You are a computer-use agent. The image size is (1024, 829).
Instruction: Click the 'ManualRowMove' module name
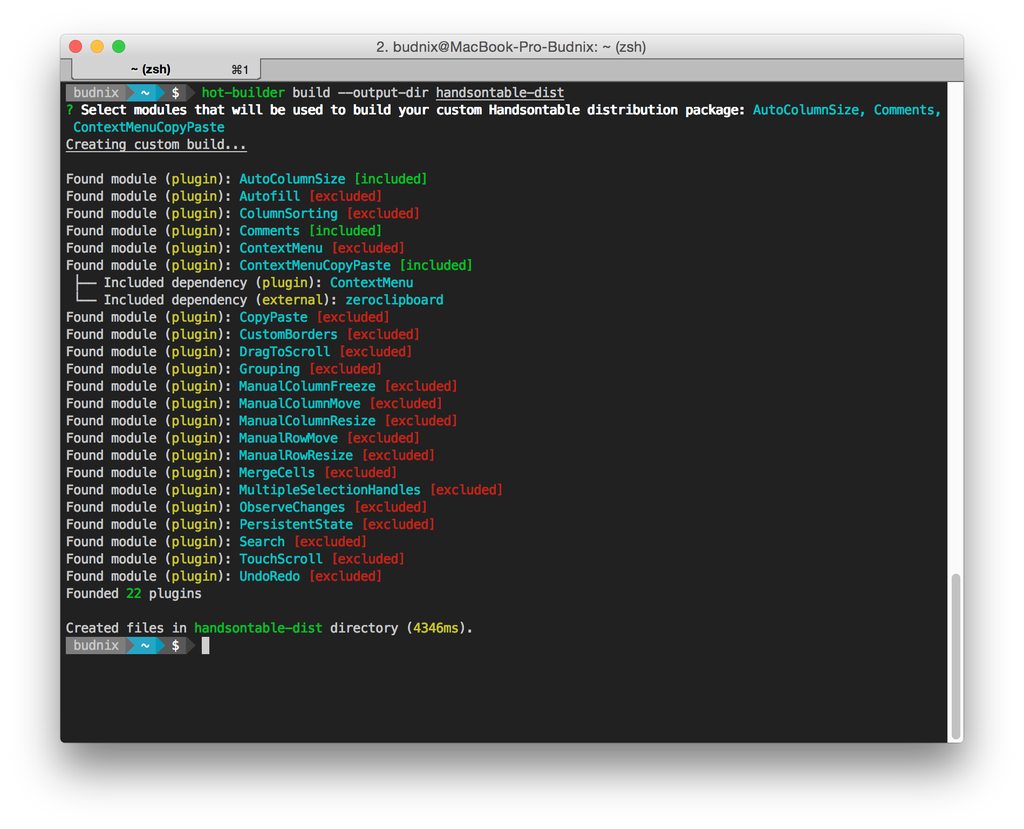coord(288,438)
